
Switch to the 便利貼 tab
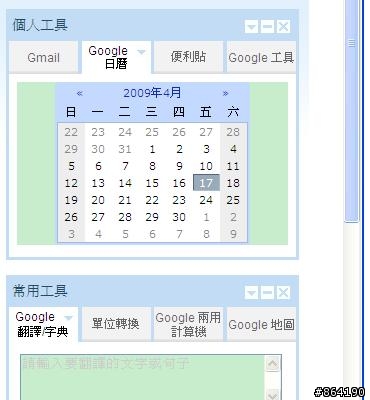point(188,57)
